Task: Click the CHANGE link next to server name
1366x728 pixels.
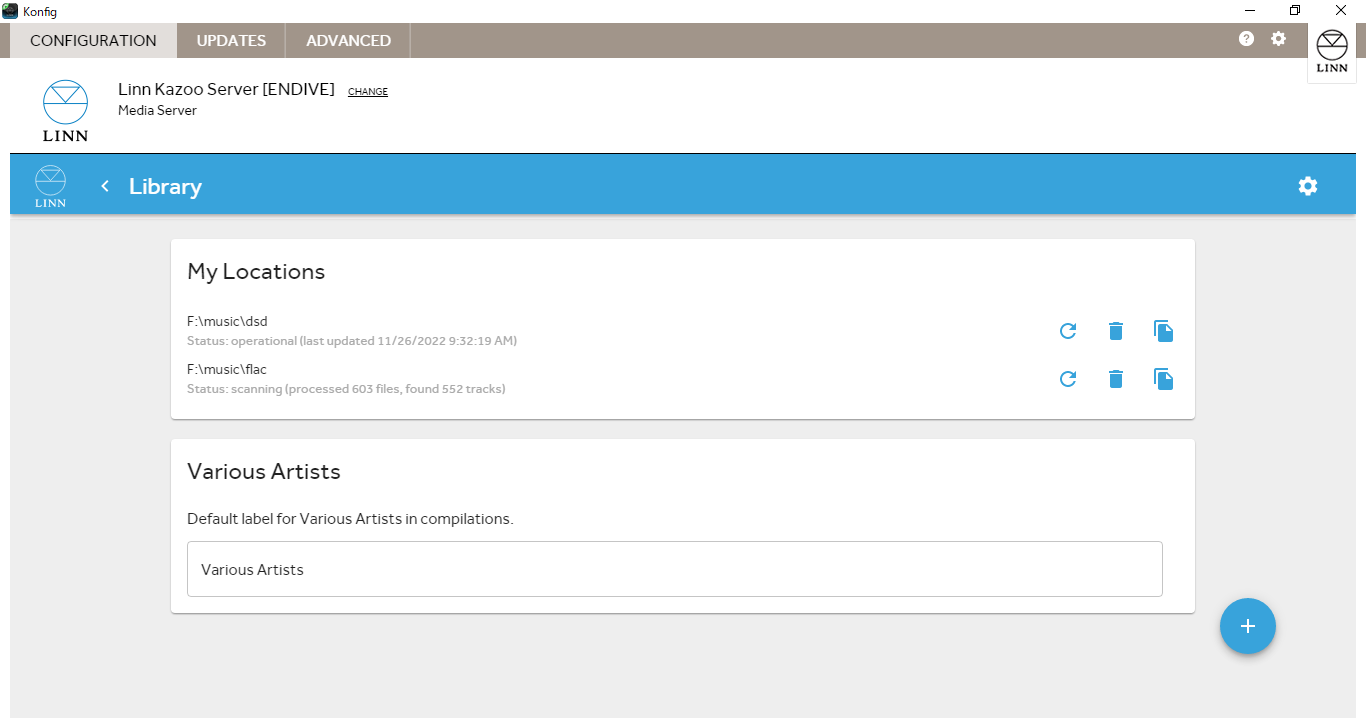Action: (368, 92)
